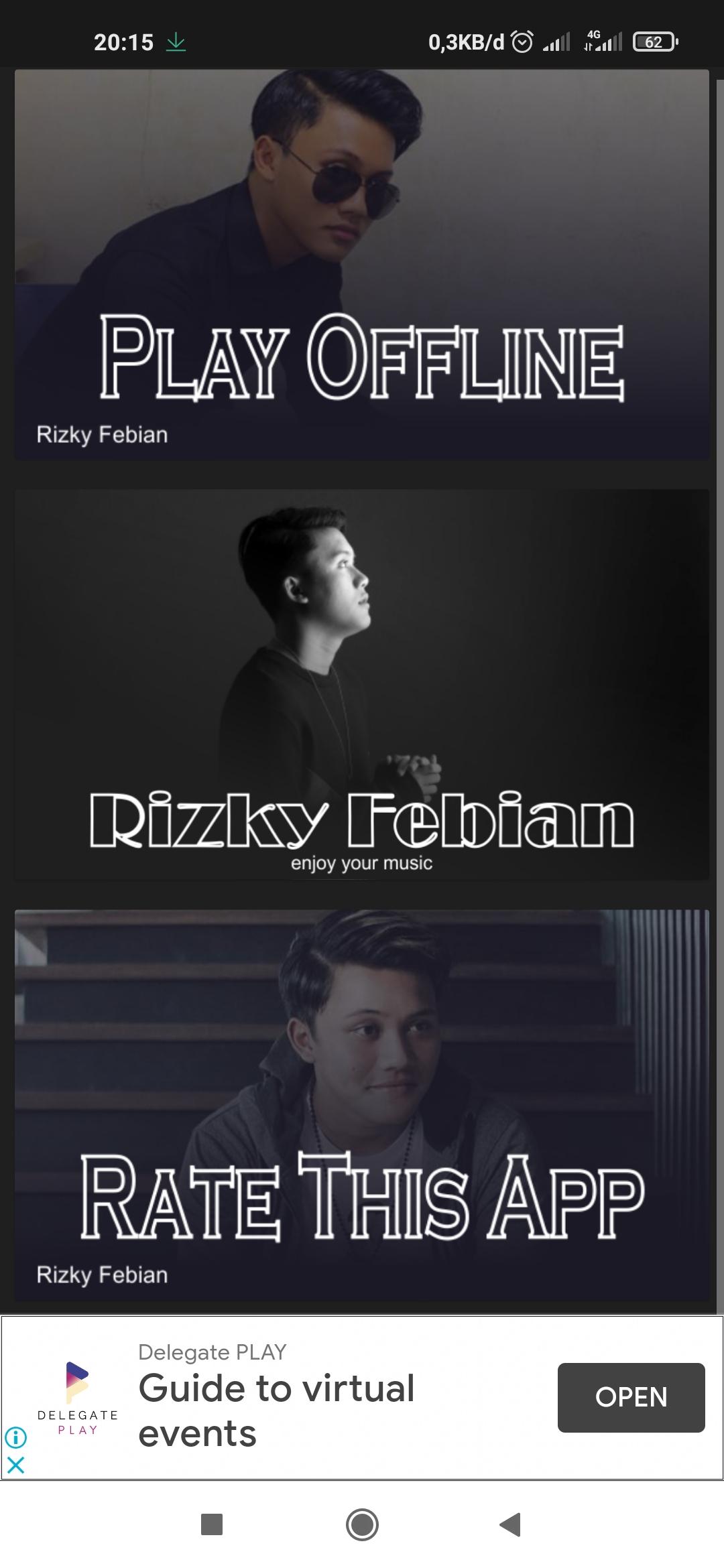Tap the OPEN button on the ad
The height and width of the screenshot is (1568, 724).
coord(631,1397)
